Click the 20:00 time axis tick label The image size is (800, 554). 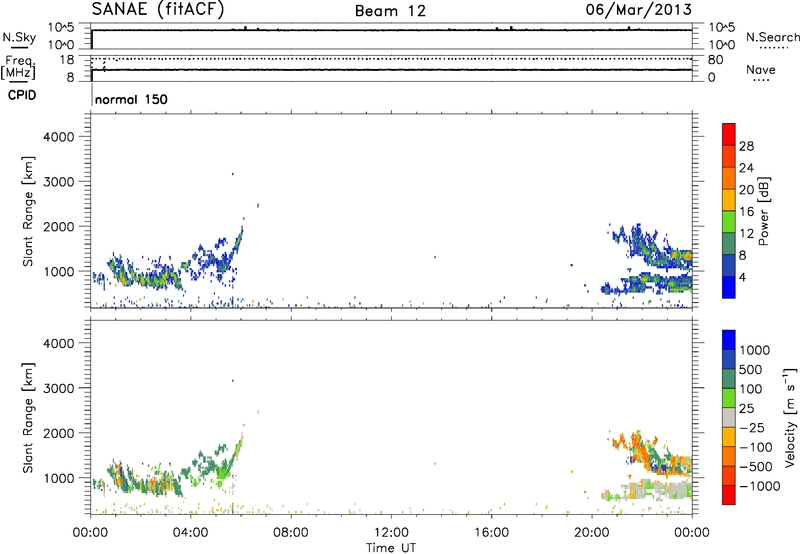[591, 533]
